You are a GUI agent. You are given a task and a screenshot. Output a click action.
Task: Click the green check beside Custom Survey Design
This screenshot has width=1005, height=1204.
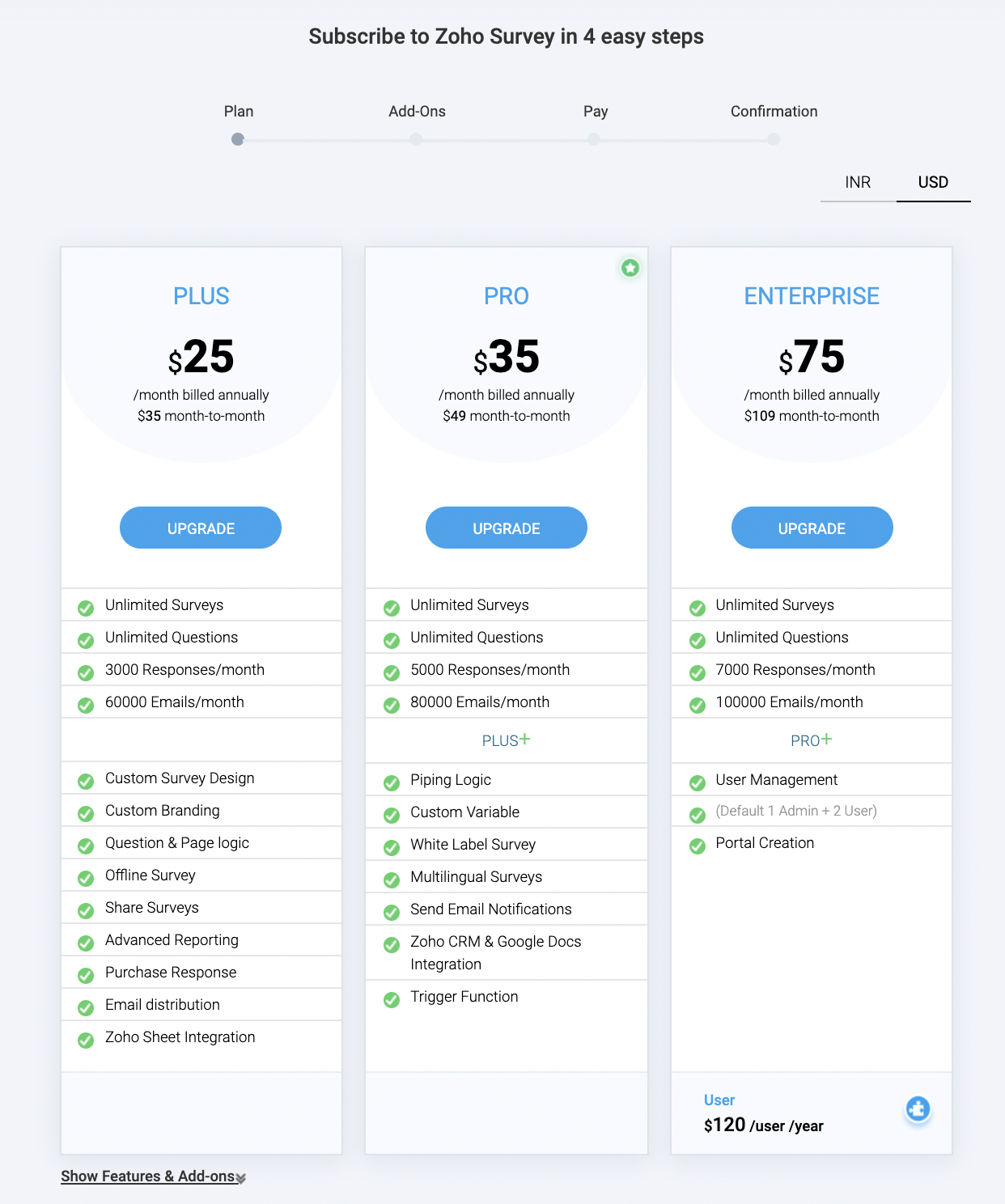click(x=86, y=782)
